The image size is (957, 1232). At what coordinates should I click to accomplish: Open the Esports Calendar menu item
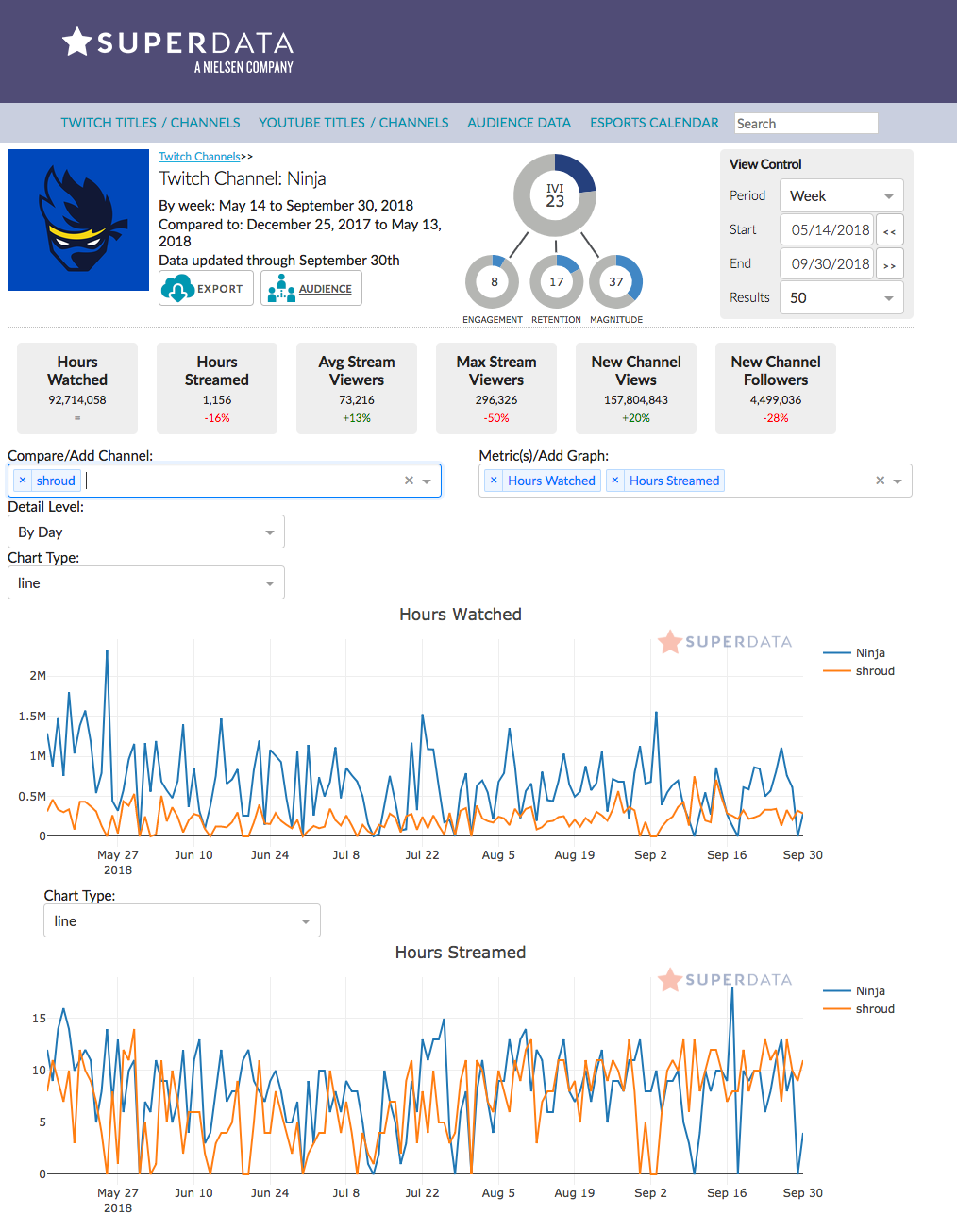point(654,123)
